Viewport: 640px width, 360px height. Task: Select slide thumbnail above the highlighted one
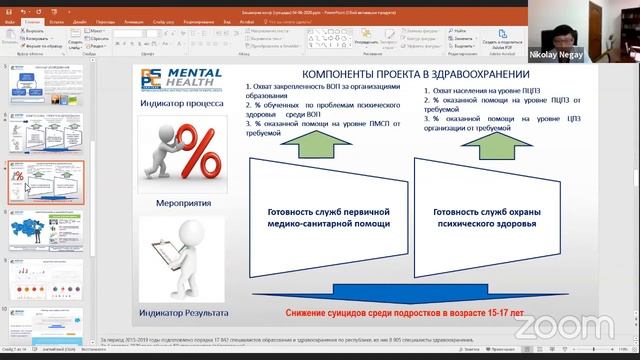tap(46, 133)
